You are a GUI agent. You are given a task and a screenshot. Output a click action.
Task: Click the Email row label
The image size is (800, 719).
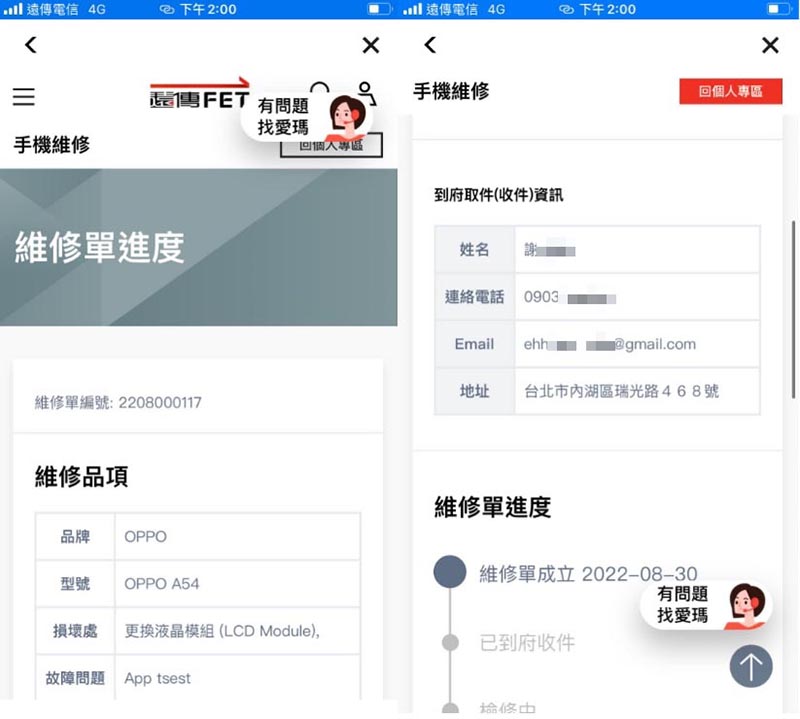(x=474, y=344)
